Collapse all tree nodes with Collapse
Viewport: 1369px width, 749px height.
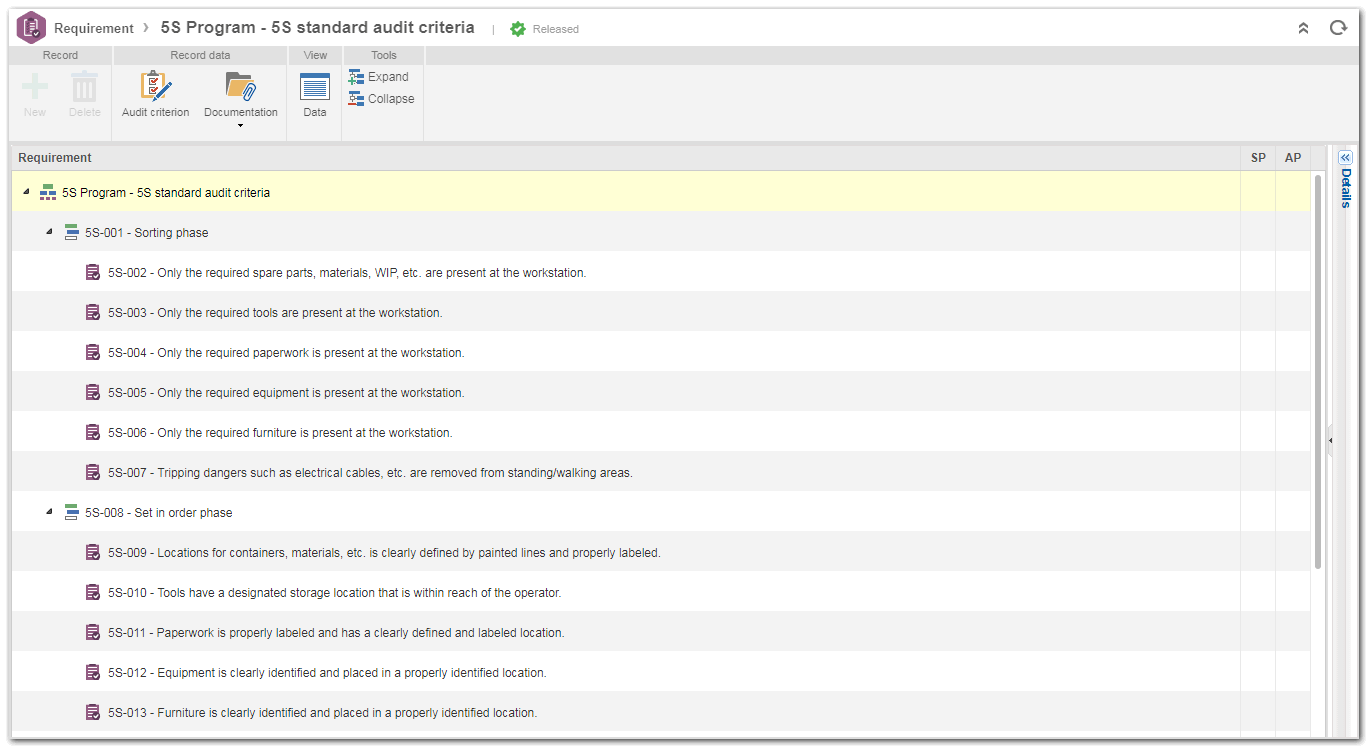[381, 99]
